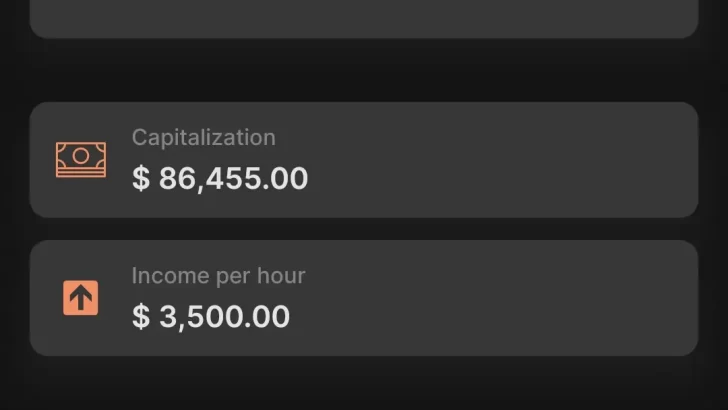Click the dollar sign before 3,500.00

(141, 317)
